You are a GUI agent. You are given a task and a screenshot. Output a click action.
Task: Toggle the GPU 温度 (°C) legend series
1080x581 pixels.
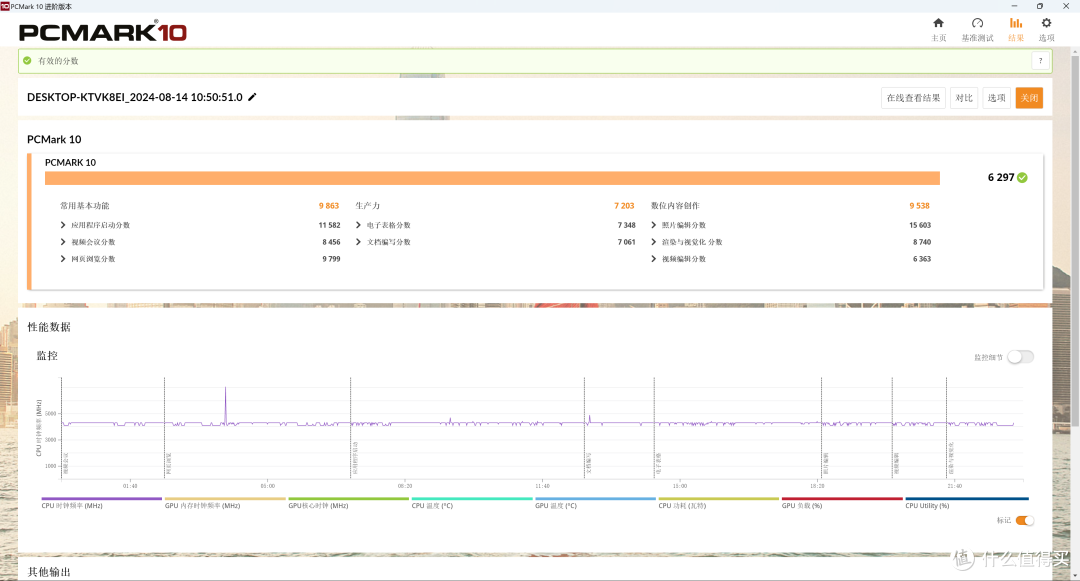tap(594, 503)
